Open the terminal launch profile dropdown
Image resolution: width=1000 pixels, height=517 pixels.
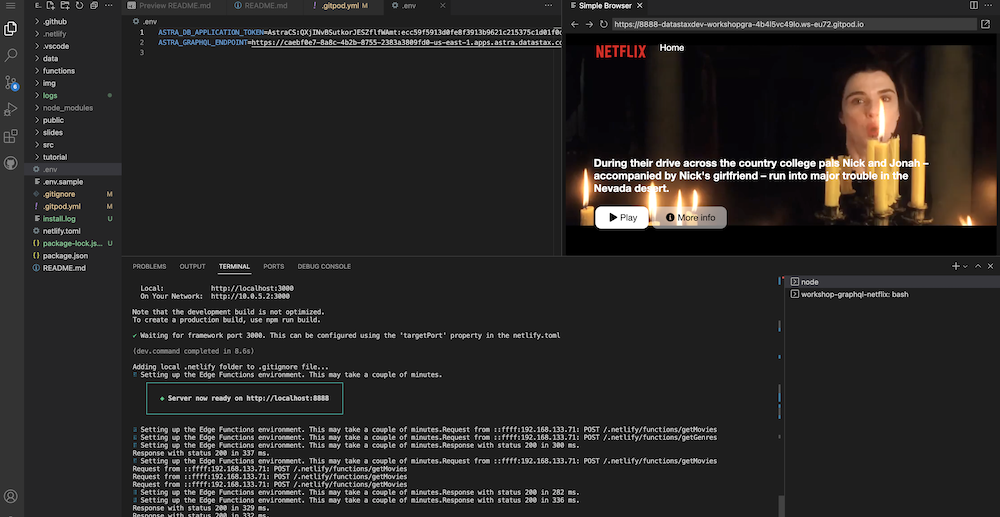coord(965,266)
